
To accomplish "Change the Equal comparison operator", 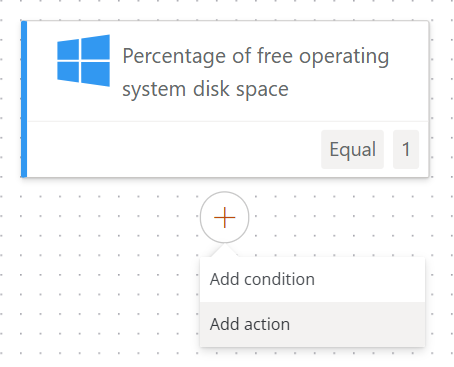I will click(352, 149).
